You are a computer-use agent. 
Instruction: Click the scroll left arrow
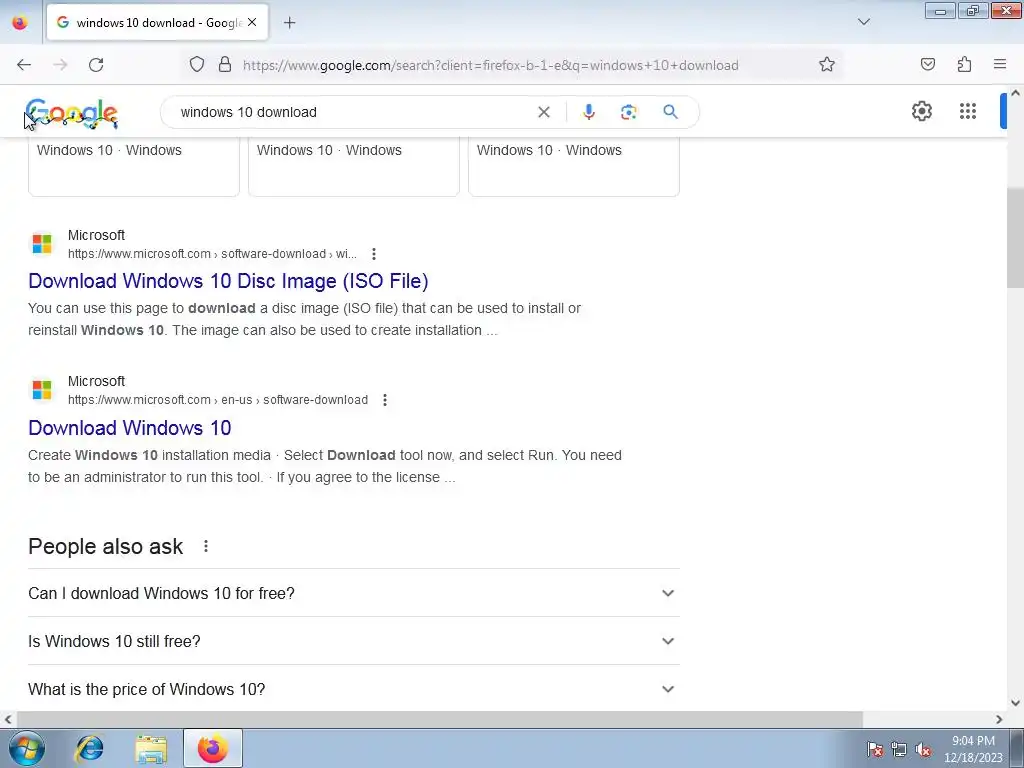click(x=8, y=719)
